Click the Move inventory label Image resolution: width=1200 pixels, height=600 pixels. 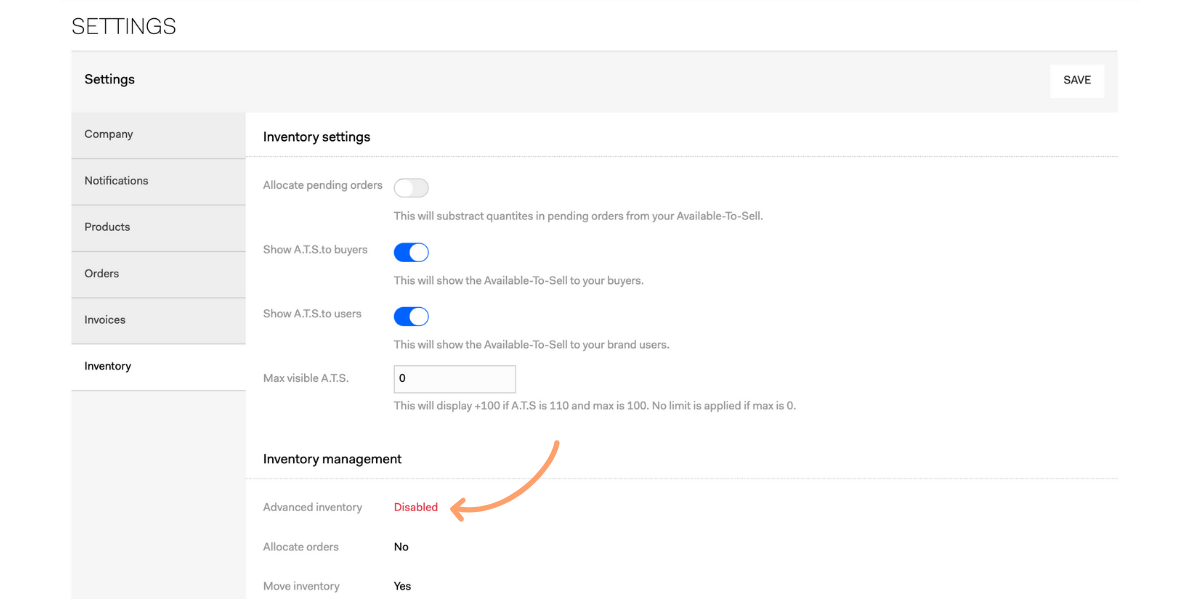point(301,586)
